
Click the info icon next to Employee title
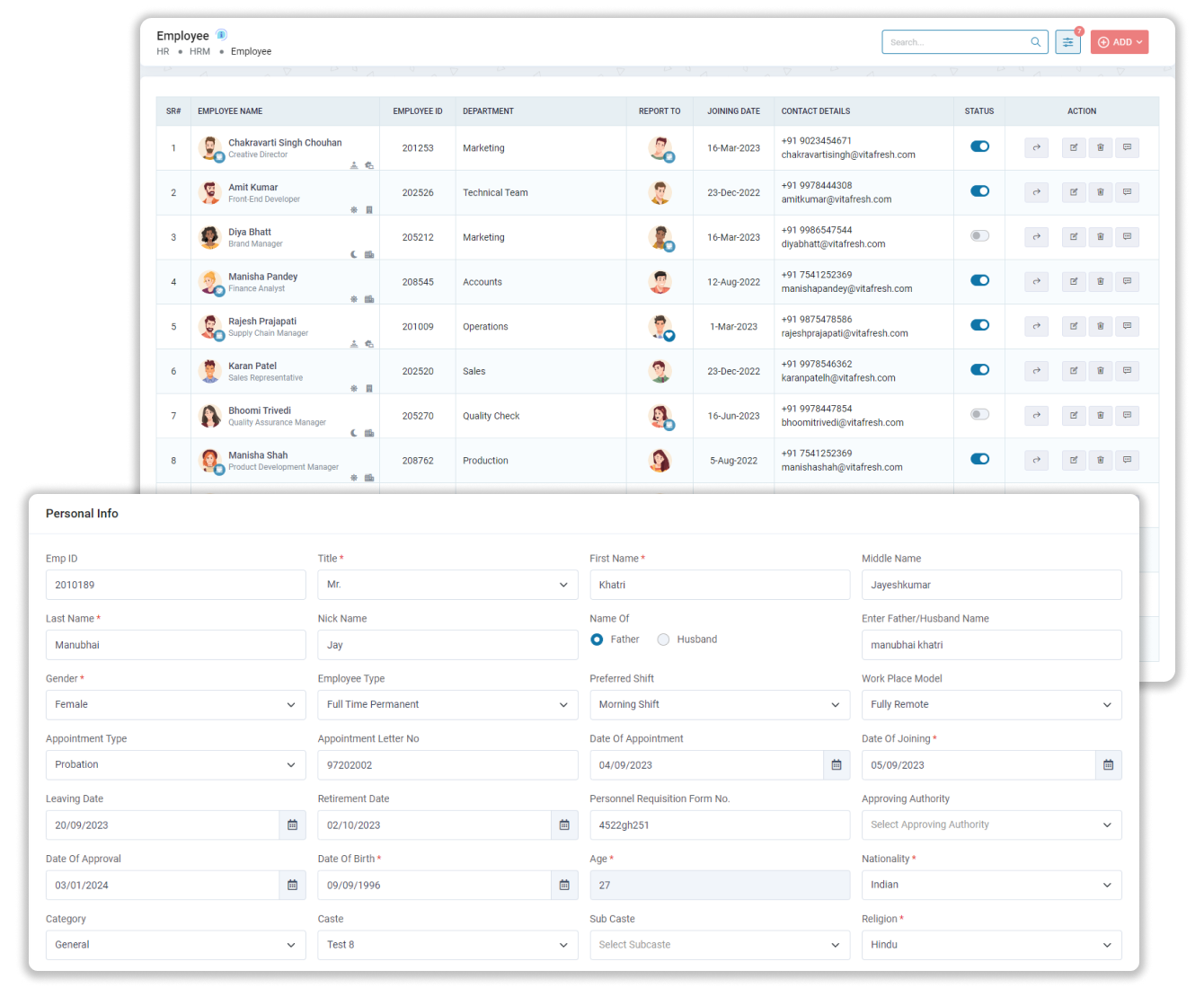click(x=222, y=35)
